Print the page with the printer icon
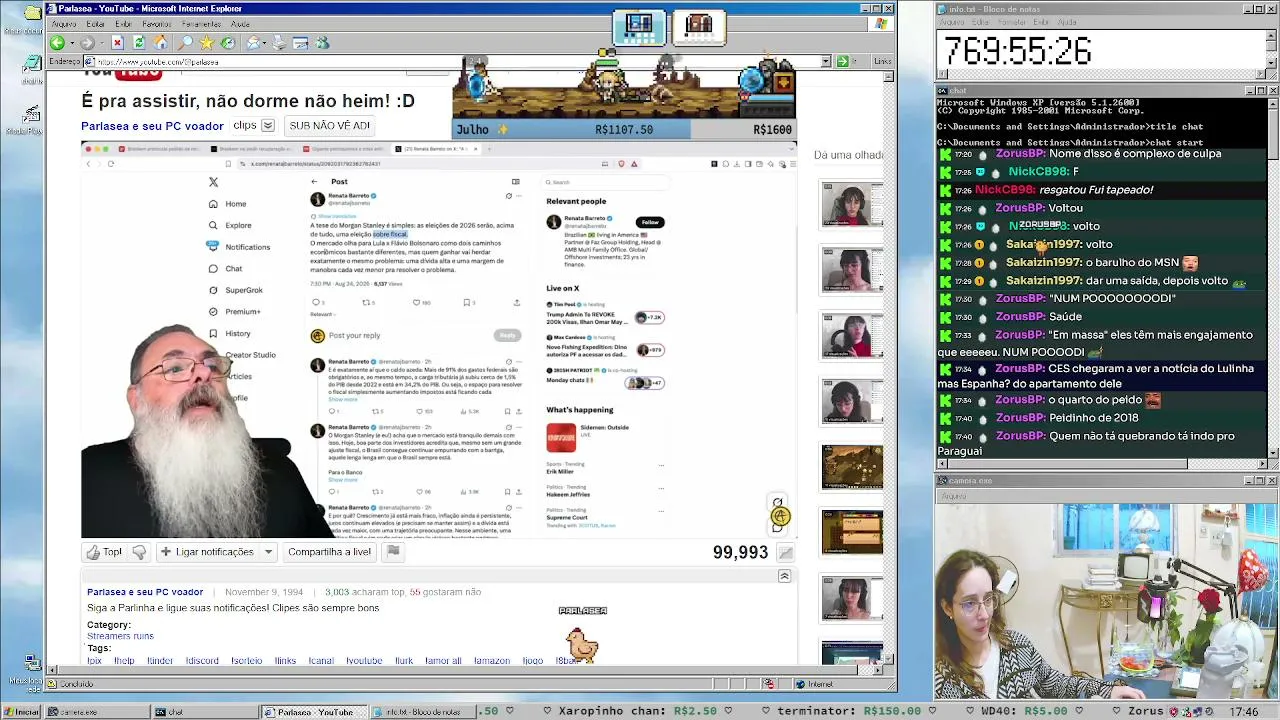Screen dimensions: 1280x720 pyautogui.click(x=279, y=43)
